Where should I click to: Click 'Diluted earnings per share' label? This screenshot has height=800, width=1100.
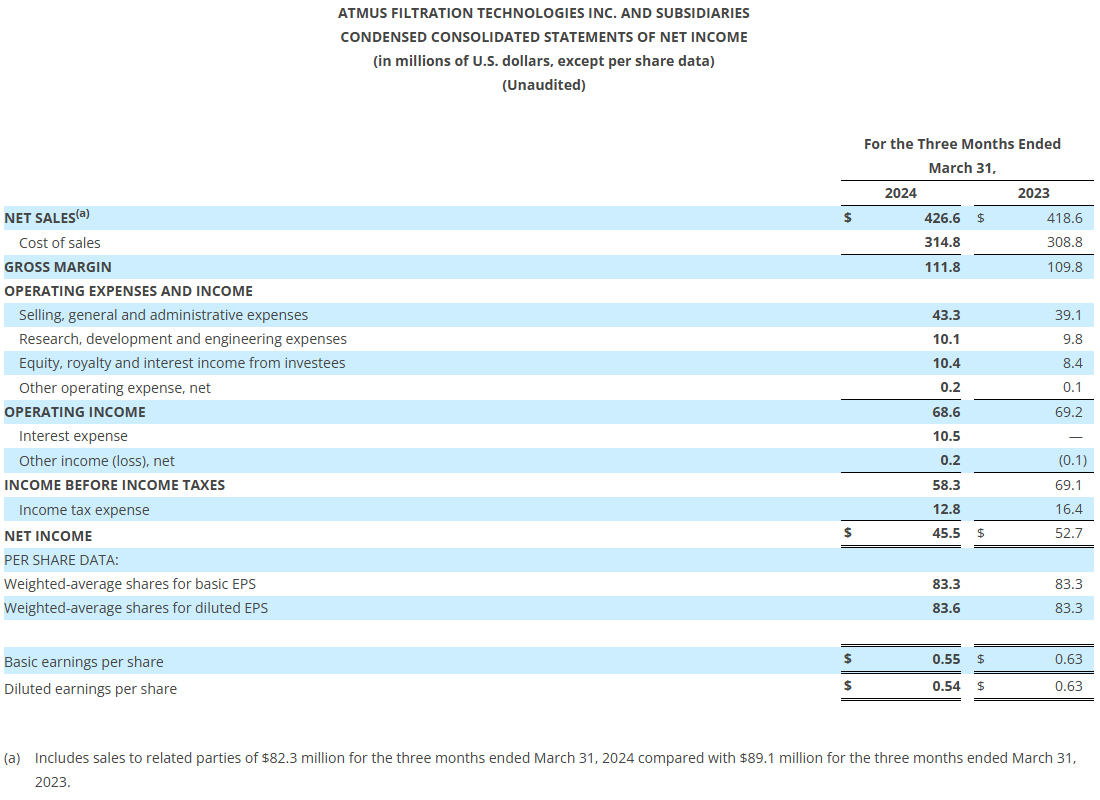(x=90, y=689)
